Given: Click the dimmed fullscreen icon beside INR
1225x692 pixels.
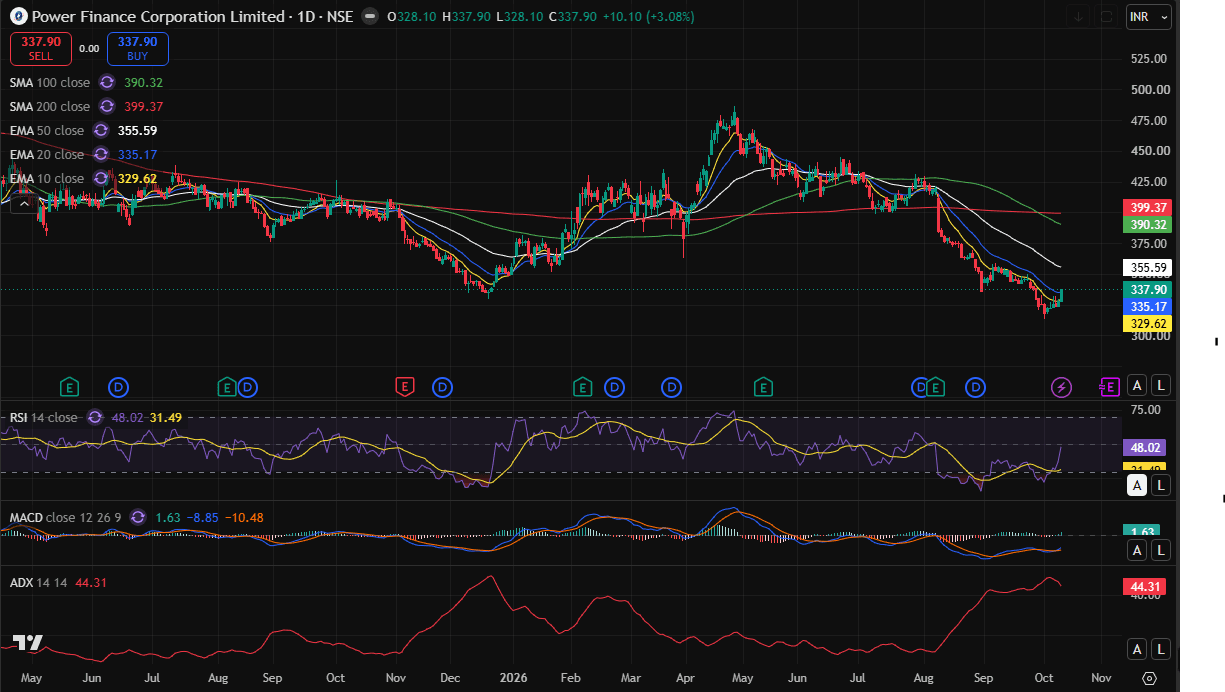Looking at the screenshot, I should click(x=1107, y=17).
